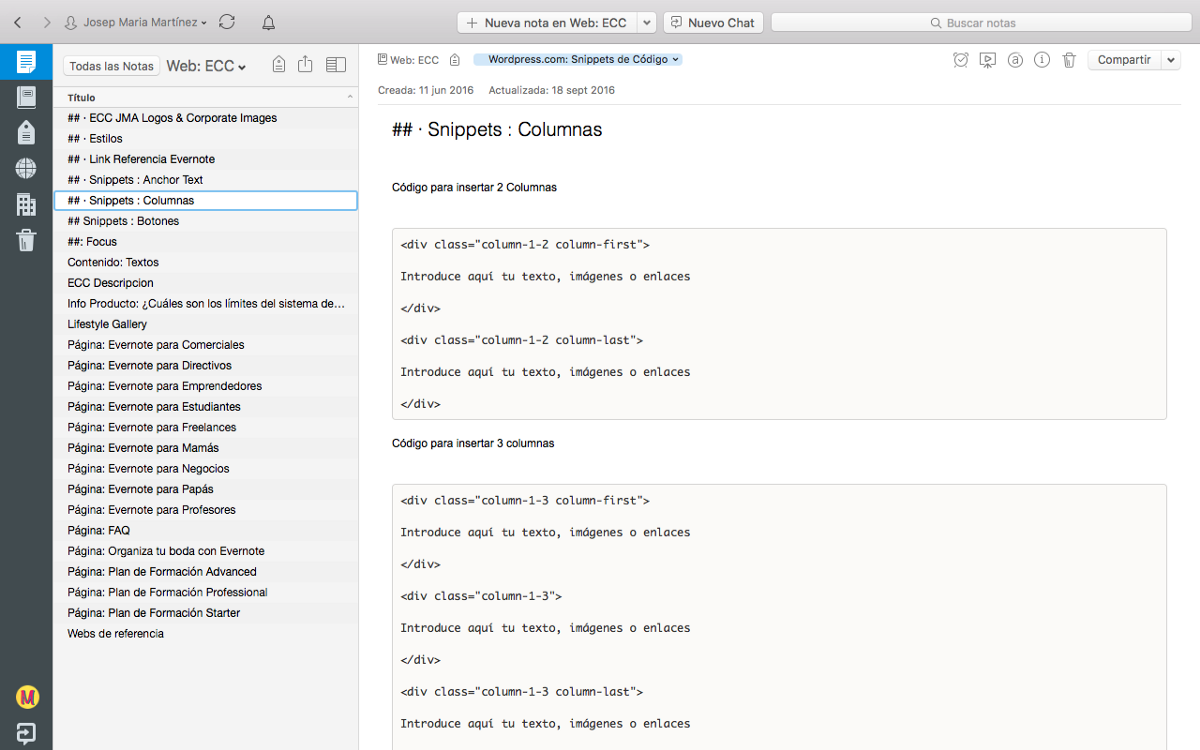Delete the current note using its trash icon
Screen dimensions: 1200x750
point(1069,60)
